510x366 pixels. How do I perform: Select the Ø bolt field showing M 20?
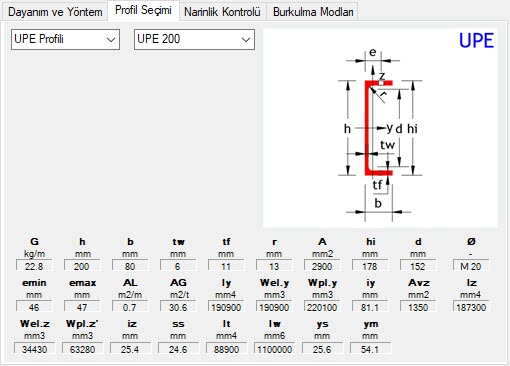click(x=471, y=266)
